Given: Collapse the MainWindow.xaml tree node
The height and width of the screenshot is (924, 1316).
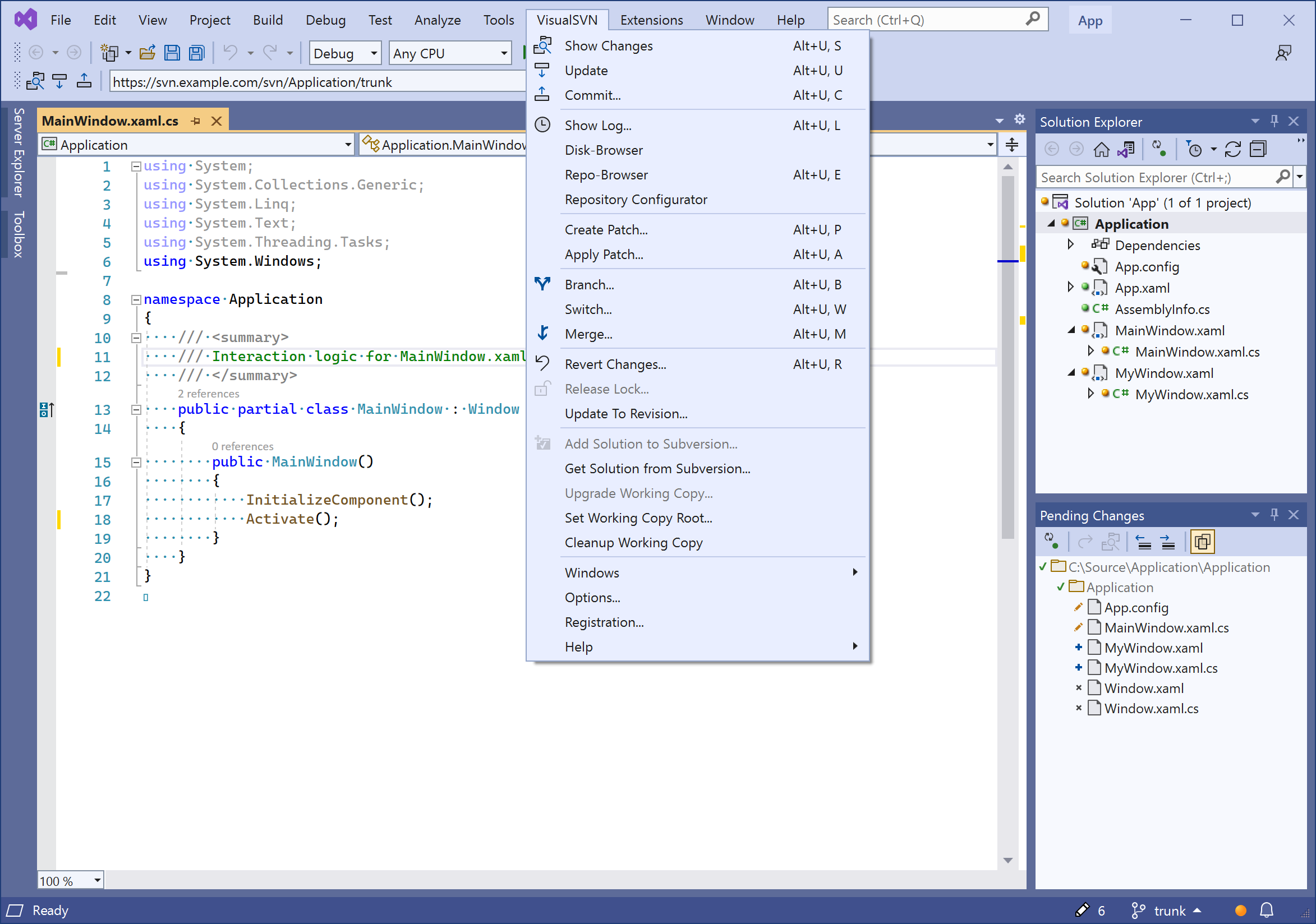Looking at the screenshot, I should click(1071, 331).
